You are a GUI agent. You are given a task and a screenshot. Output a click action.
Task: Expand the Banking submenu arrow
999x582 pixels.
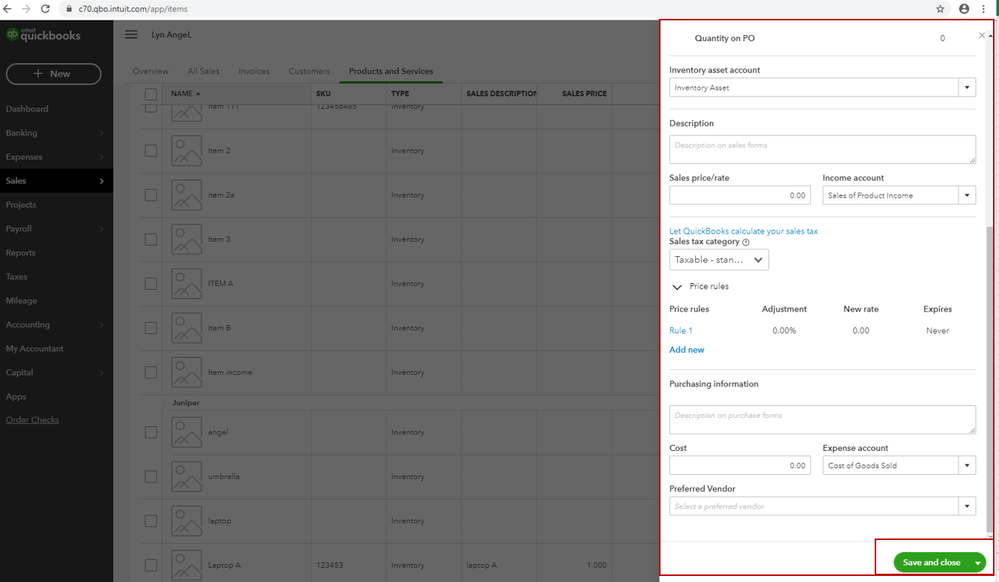[101, 133]
